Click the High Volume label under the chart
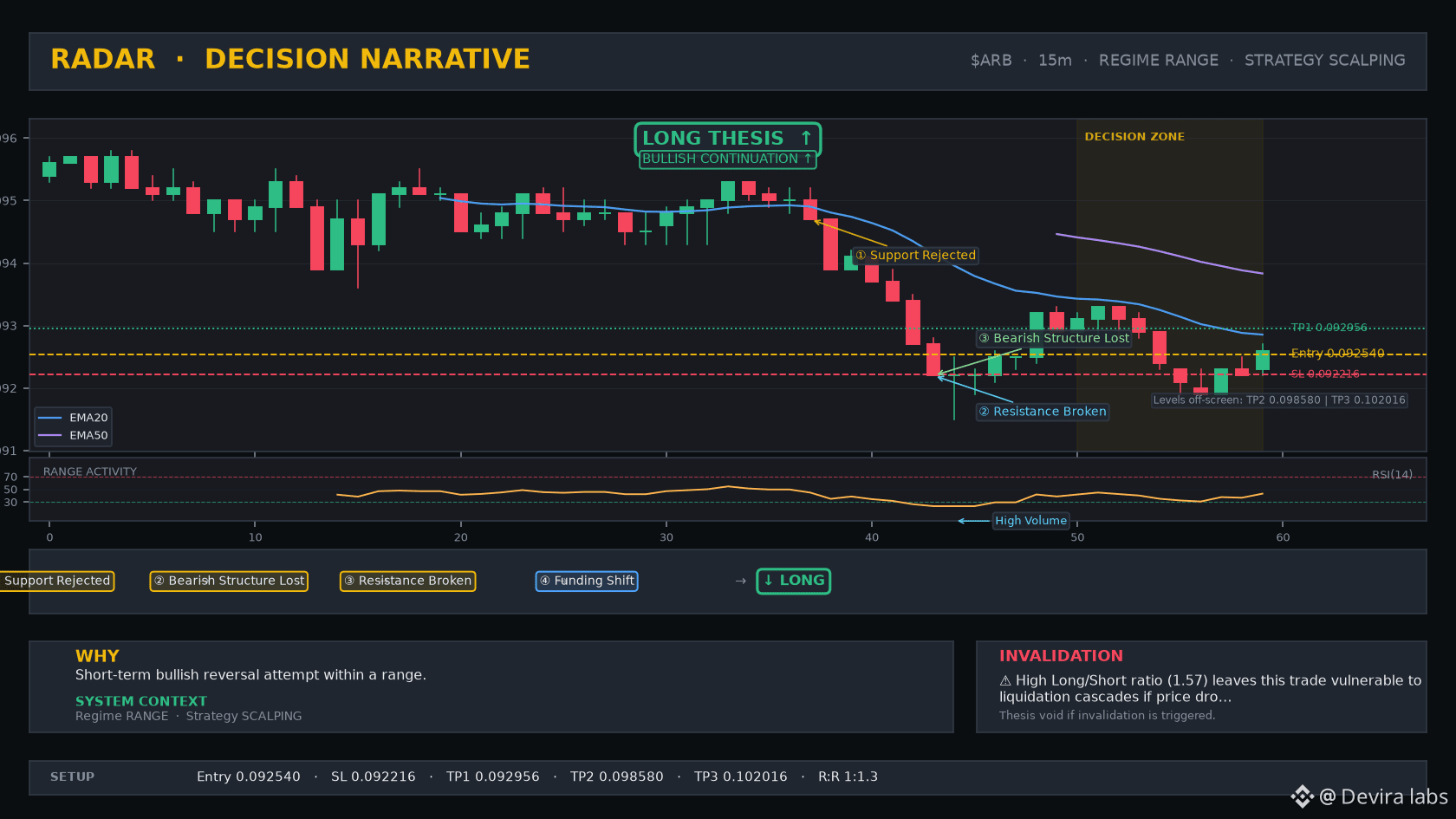 pyautogui.click(x=1030, y=520)
